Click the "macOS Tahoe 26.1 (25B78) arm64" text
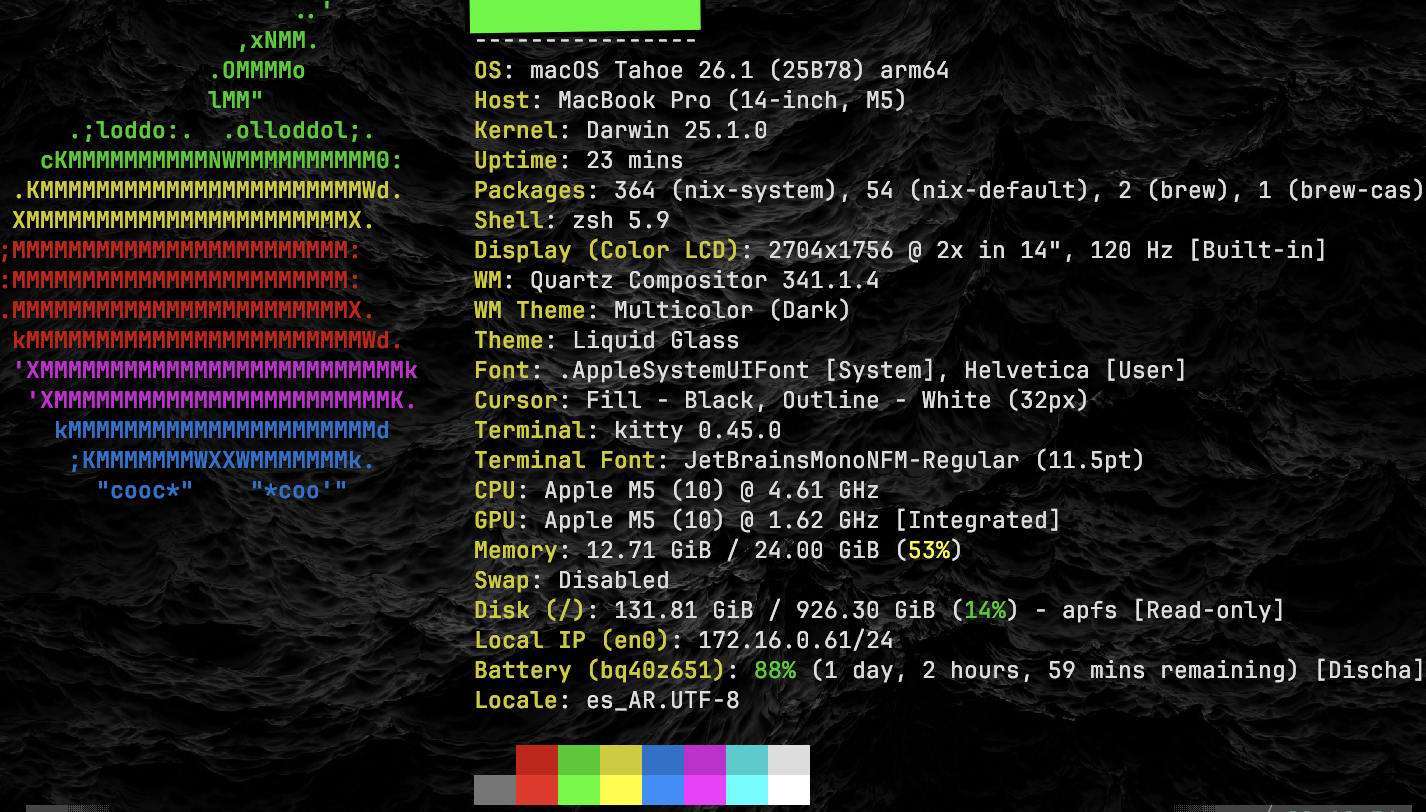Image resolution: width=1426 pixels, height=812 pixels. tap(740, 70)
